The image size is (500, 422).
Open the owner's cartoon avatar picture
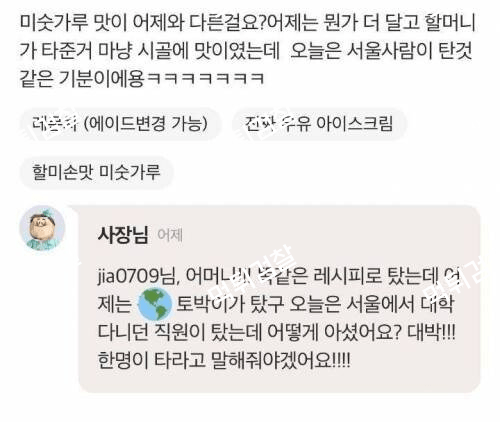(x=42, y=228)
